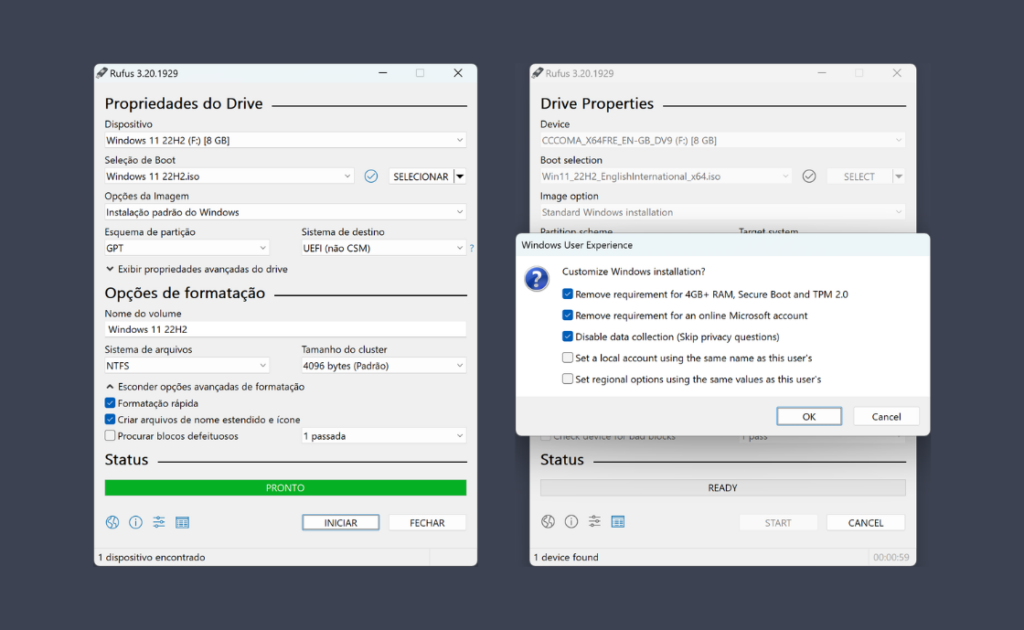Uncheck Remove requirement for 4GB+ RAM, Secure Boot
1024x630 pixels.
point(568,294)
